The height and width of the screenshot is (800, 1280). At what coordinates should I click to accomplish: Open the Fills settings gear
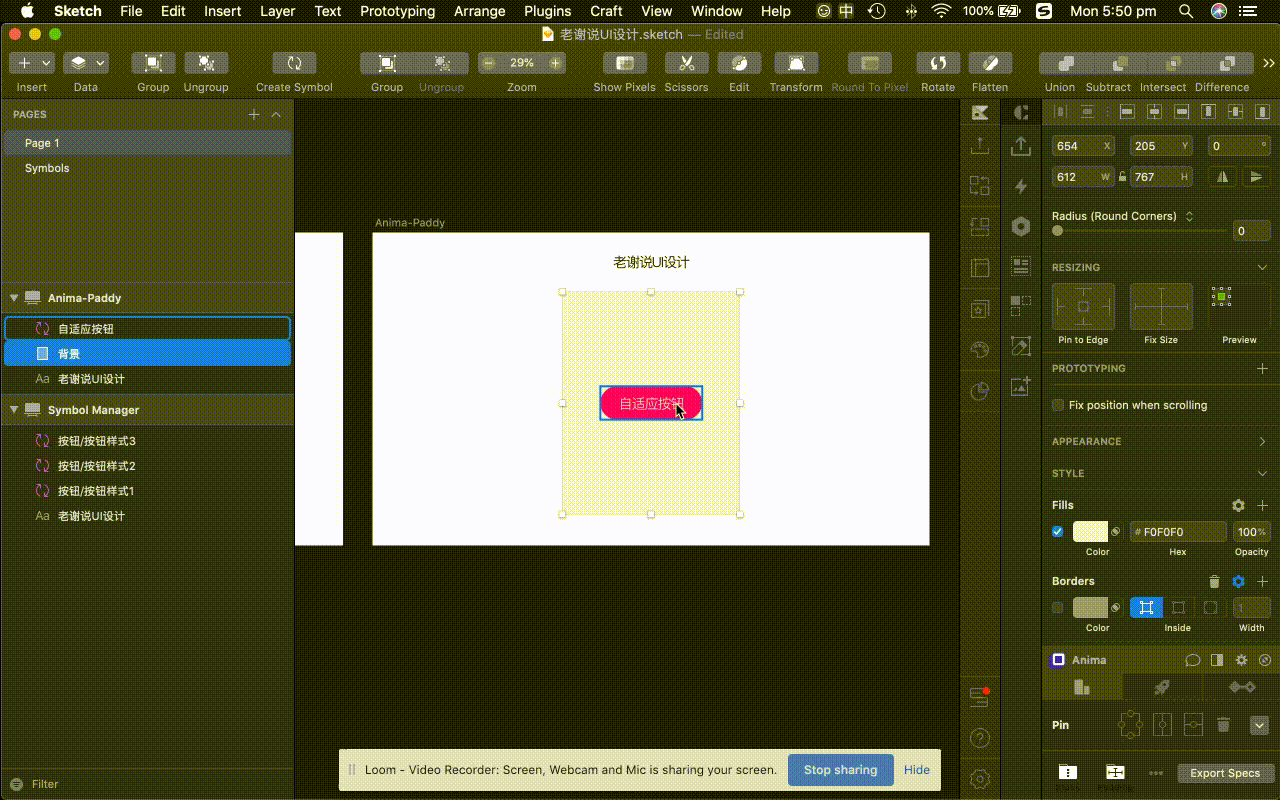(1238, 506)
